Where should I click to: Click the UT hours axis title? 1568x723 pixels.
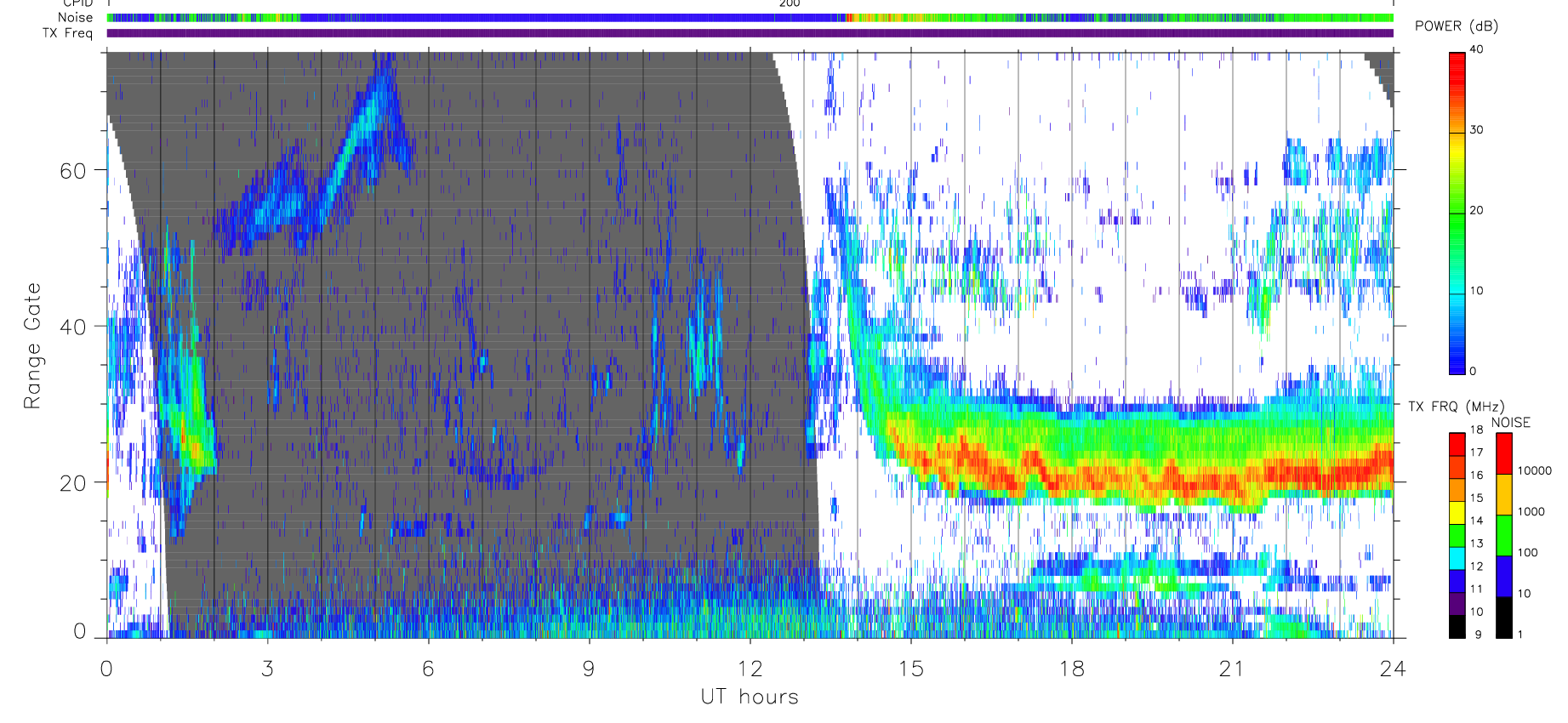750,697
